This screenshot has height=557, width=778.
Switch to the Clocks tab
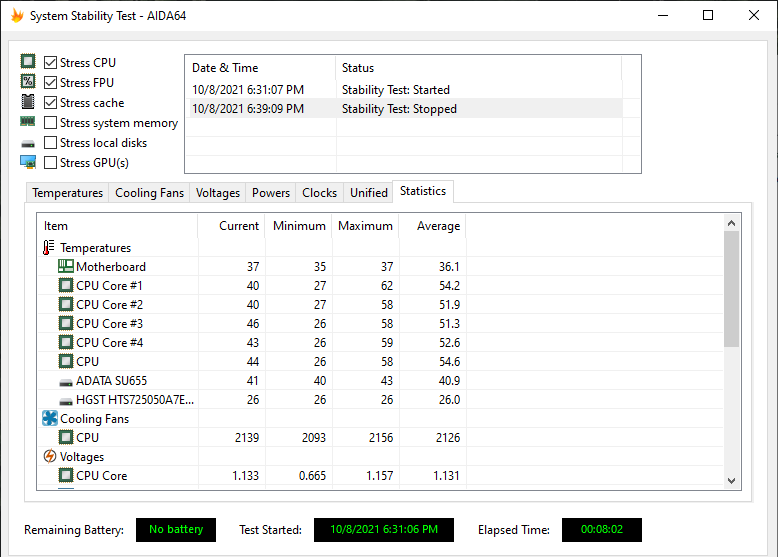coord(320,192)
